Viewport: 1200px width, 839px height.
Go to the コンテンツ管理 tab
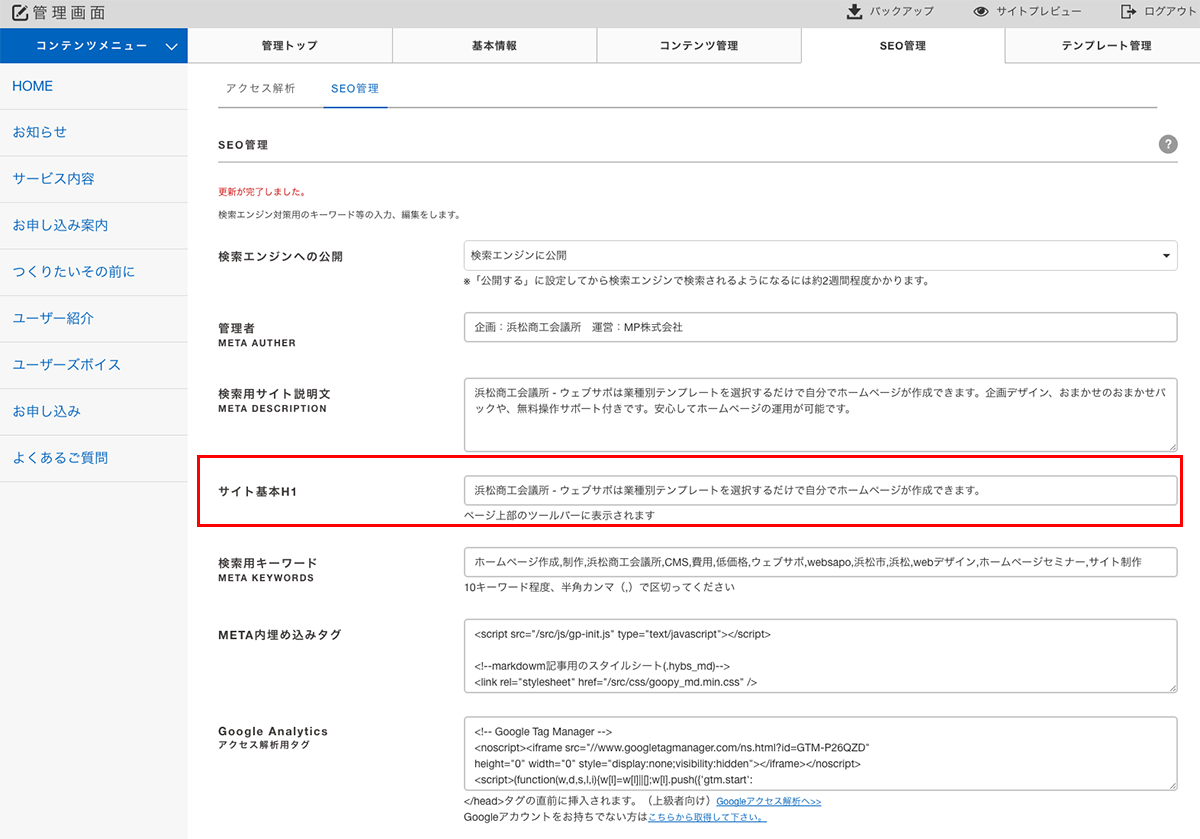(x=698, y=46)
